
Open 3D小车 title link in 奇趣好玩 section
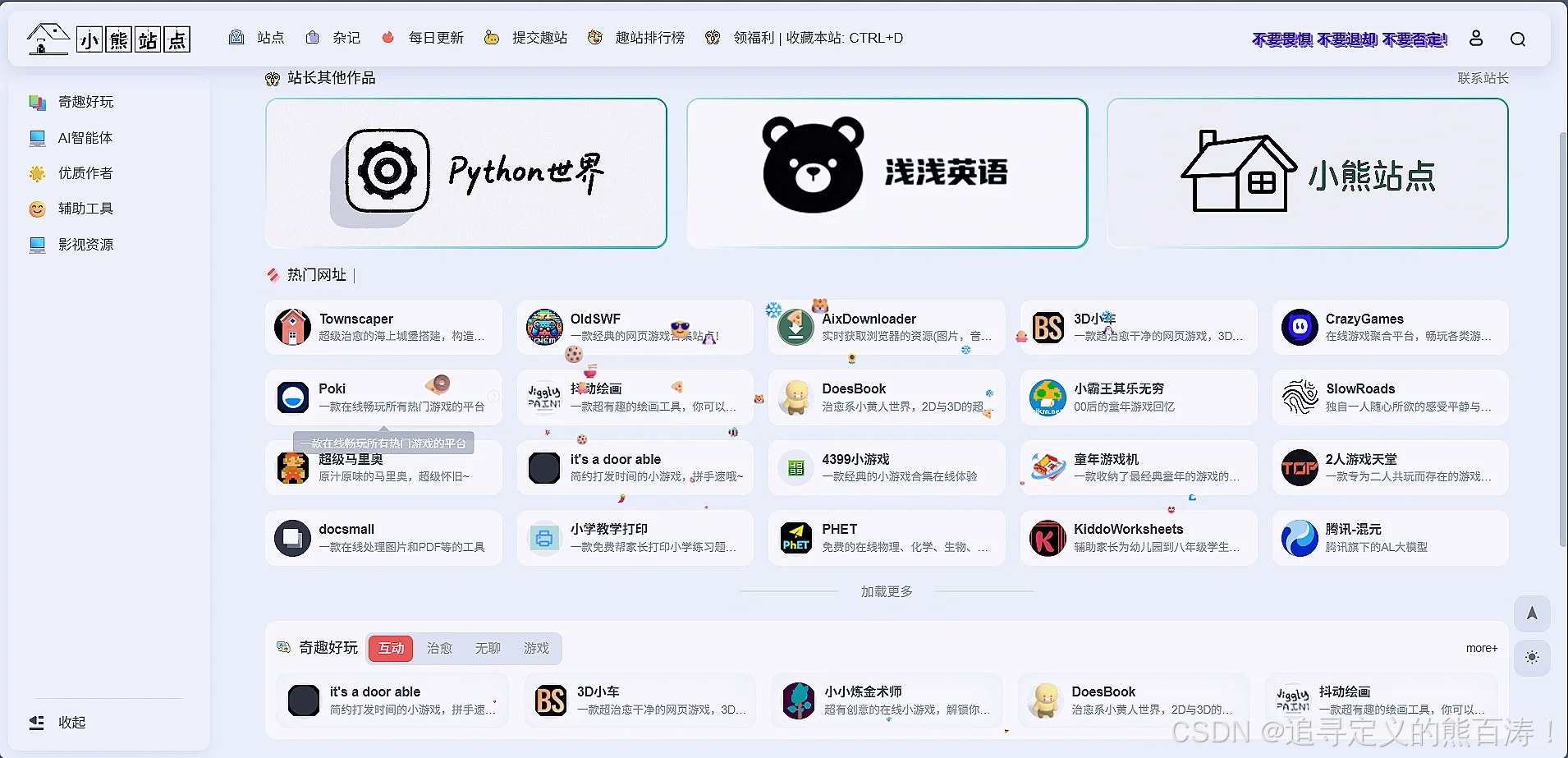[598, 691]
